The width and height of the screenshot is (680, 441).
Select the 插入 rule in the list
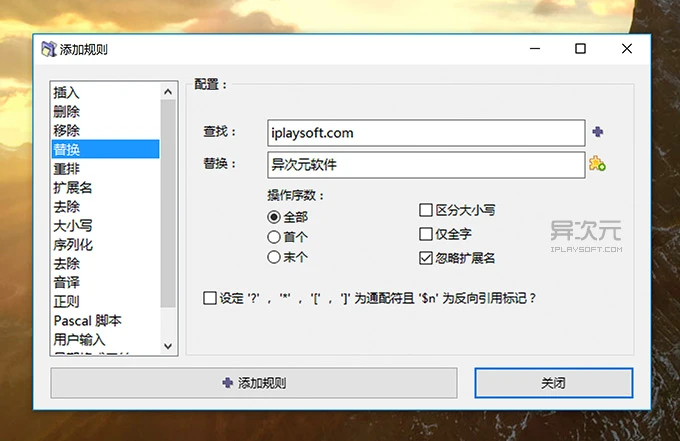pos(67,93)
